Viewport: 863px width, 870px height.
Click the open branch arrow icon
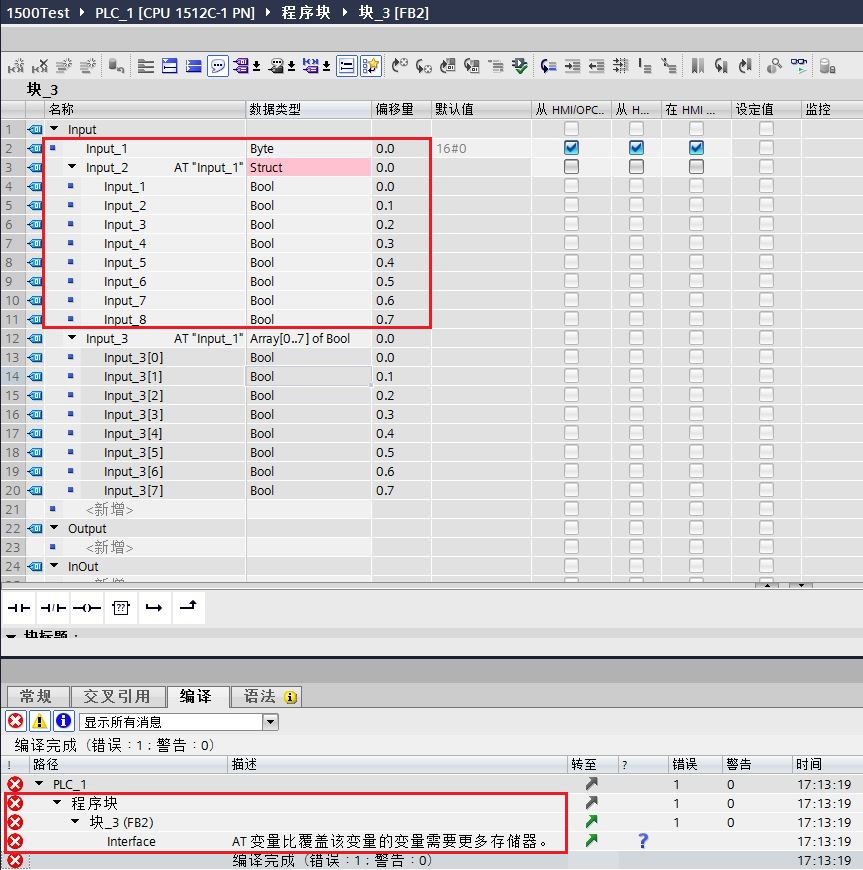pos(154,608)
